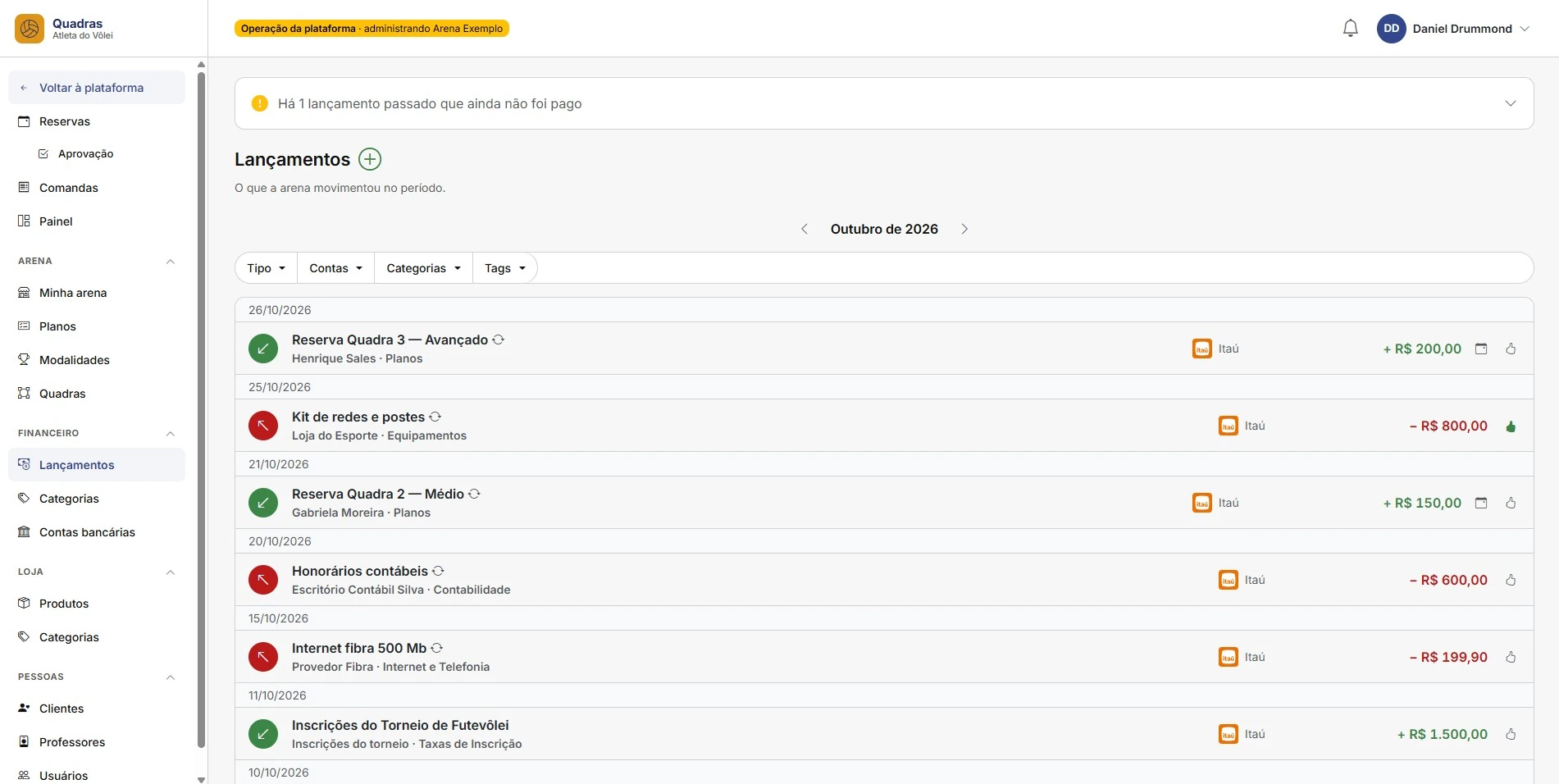Unmark Kit de redes e postes paid thumbs-up
Image resolution: width=1559 pixels, height=784 pixels.
click(1511, 426)
